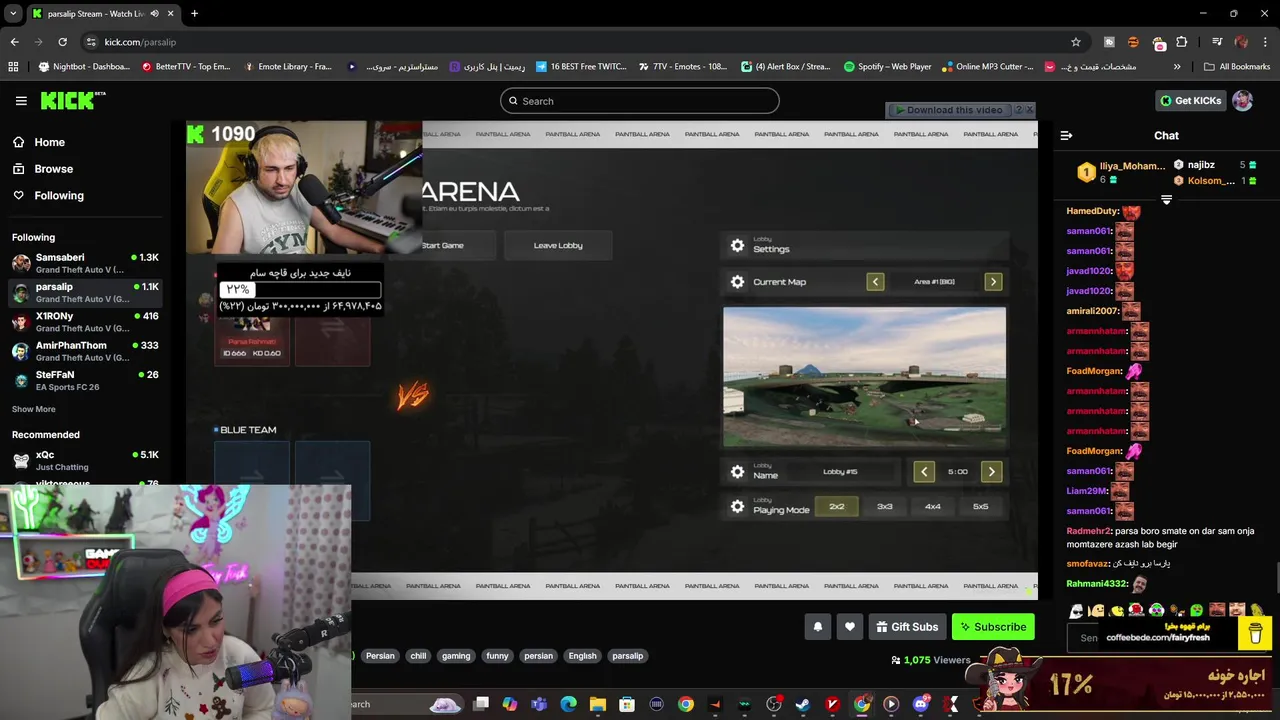Open X1RONy channel in Following list
Image resolution: width=1280 pixels, height=720 pixels.
[x=86, y=322]
